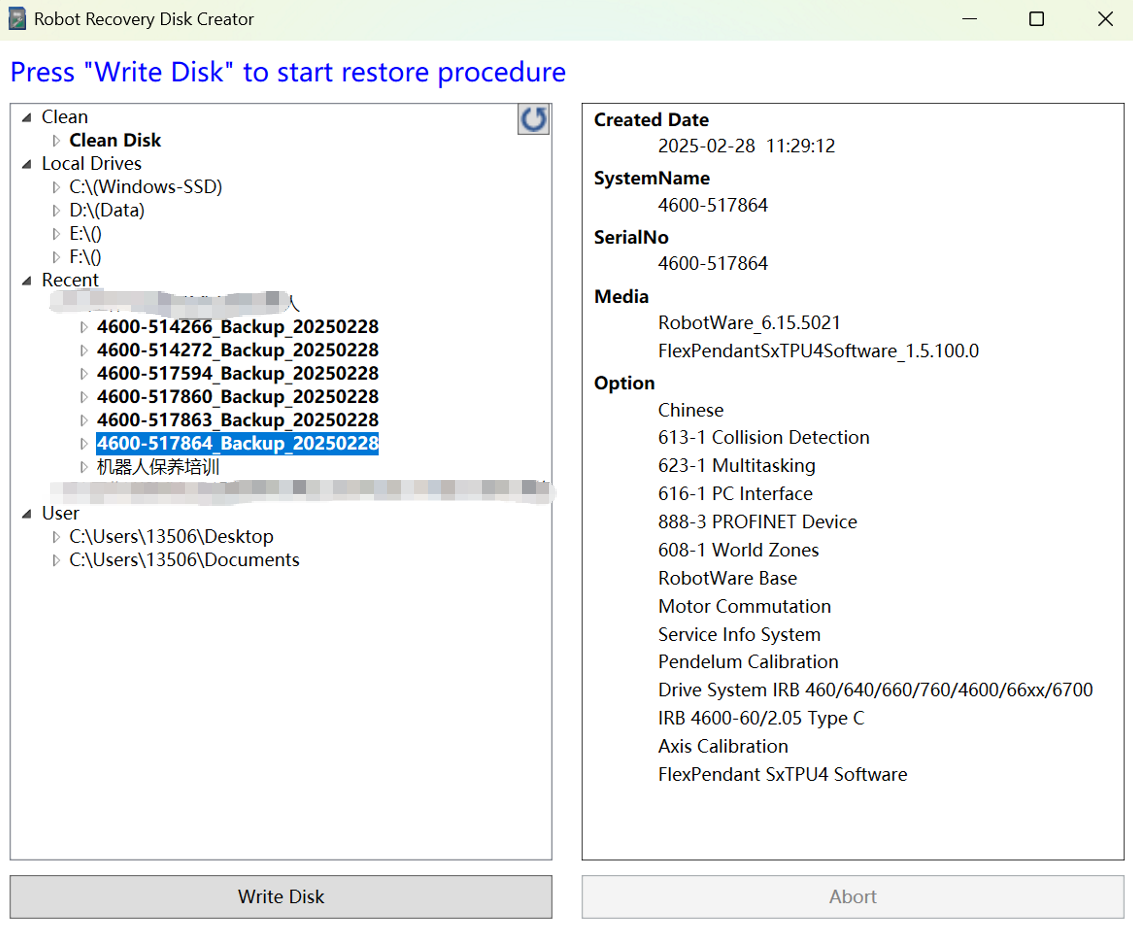
Task: Collapse the Local Drives group
Action: pos(27,164)
